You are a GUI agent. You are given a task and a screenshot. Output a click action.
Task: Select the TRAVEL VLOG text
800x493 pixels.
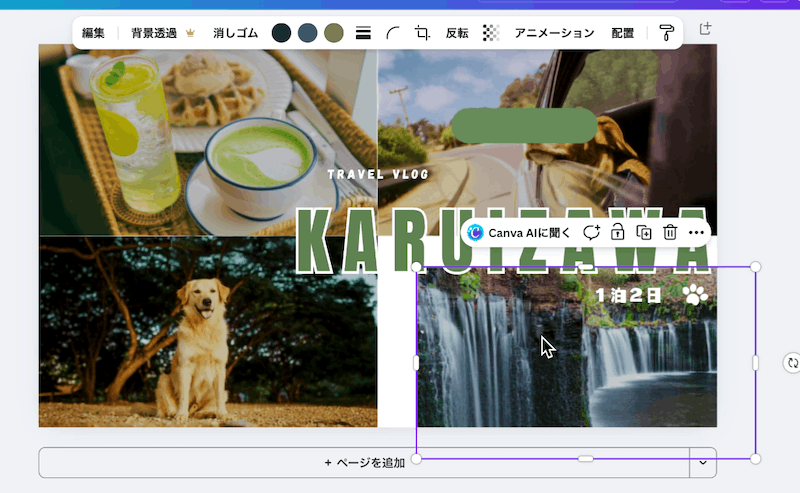point(378,175)
